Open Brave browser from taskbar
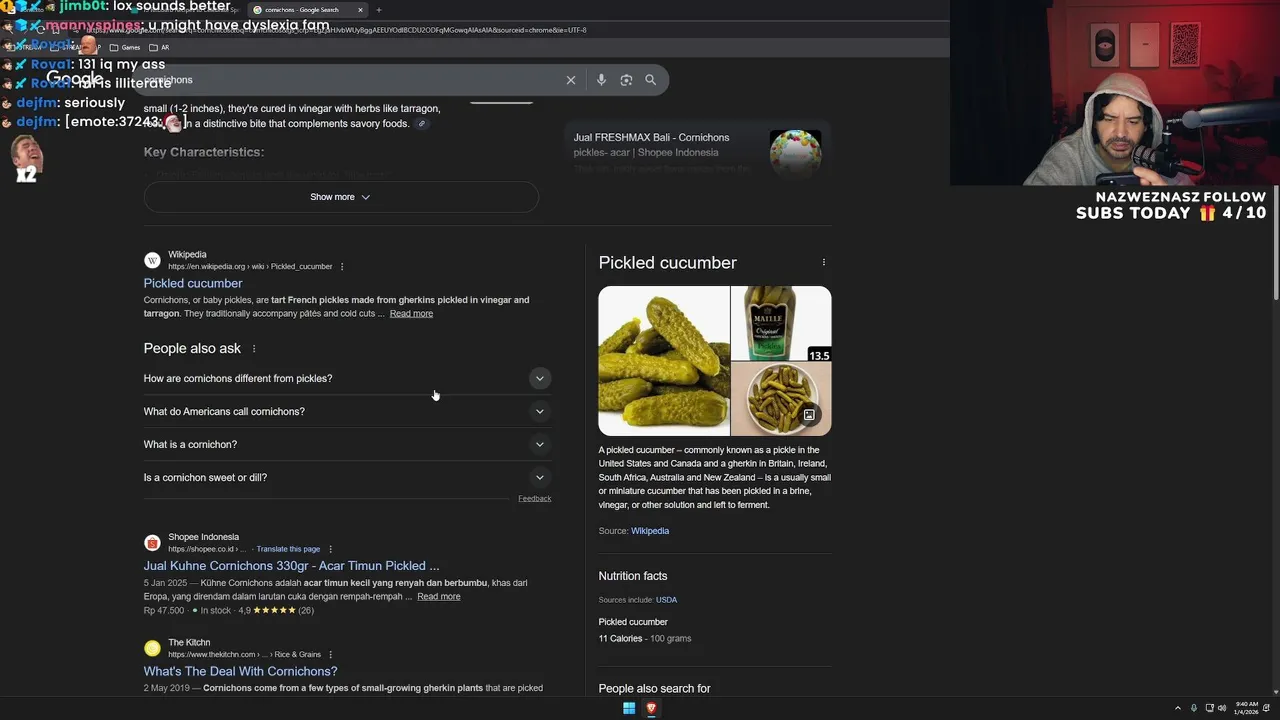This screenshot has width=1280, height=720. [x=651, y=708]
